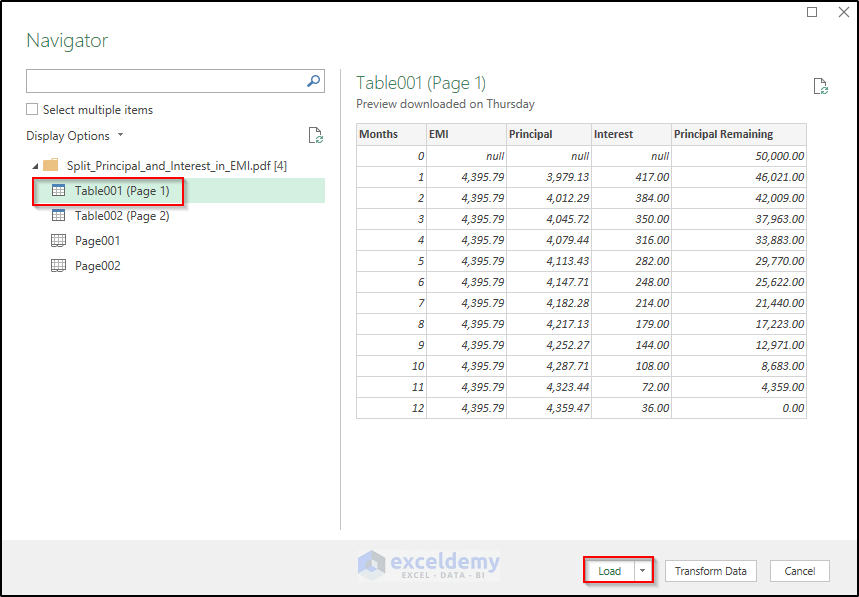Click the page icon beside Page001
Viewport: 859px width, 597px height.
pyautogui.click(x=58, y=240)
